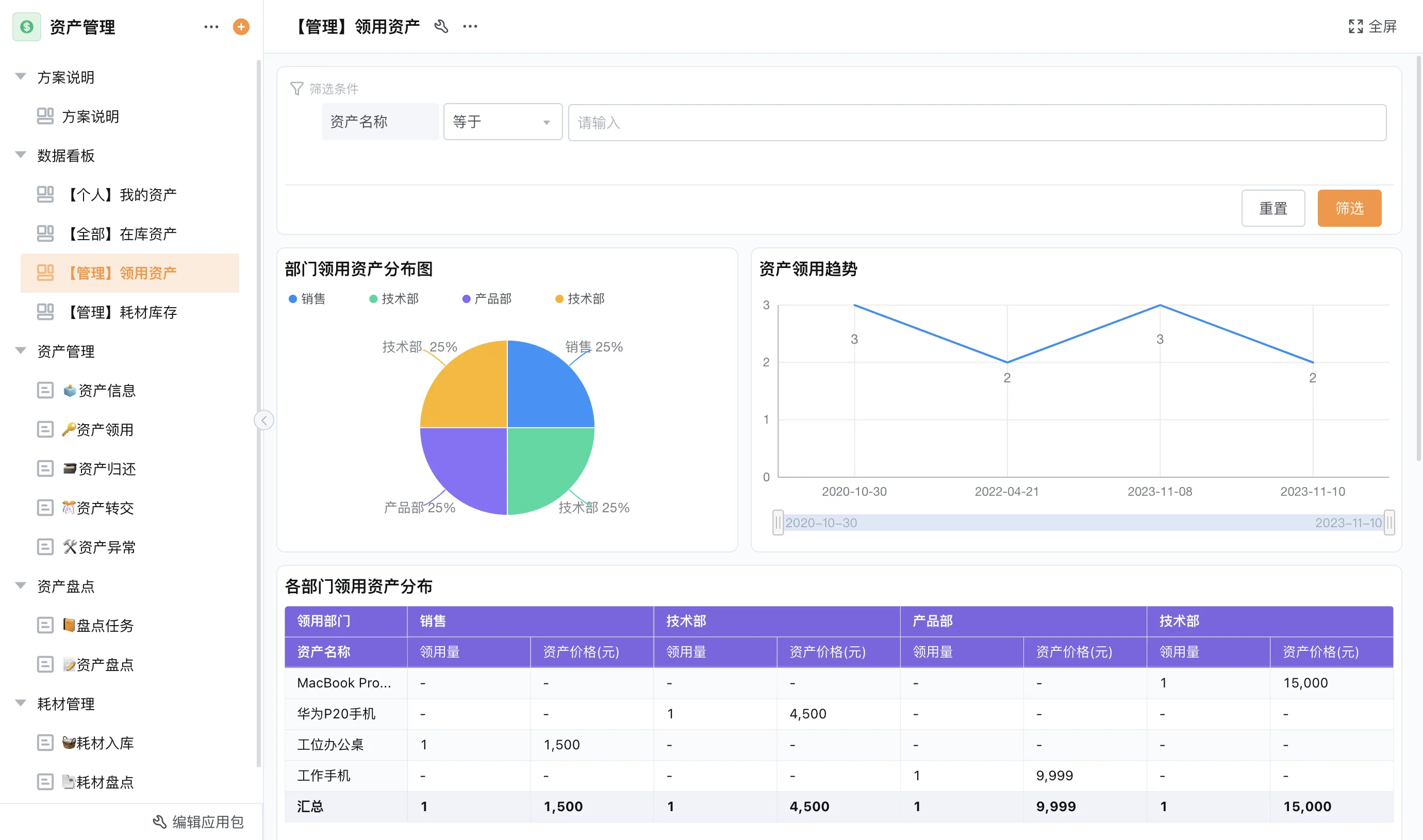Click the wrench edit icon beside page title
The image size is (1423, 840).
tap(441, 26)
